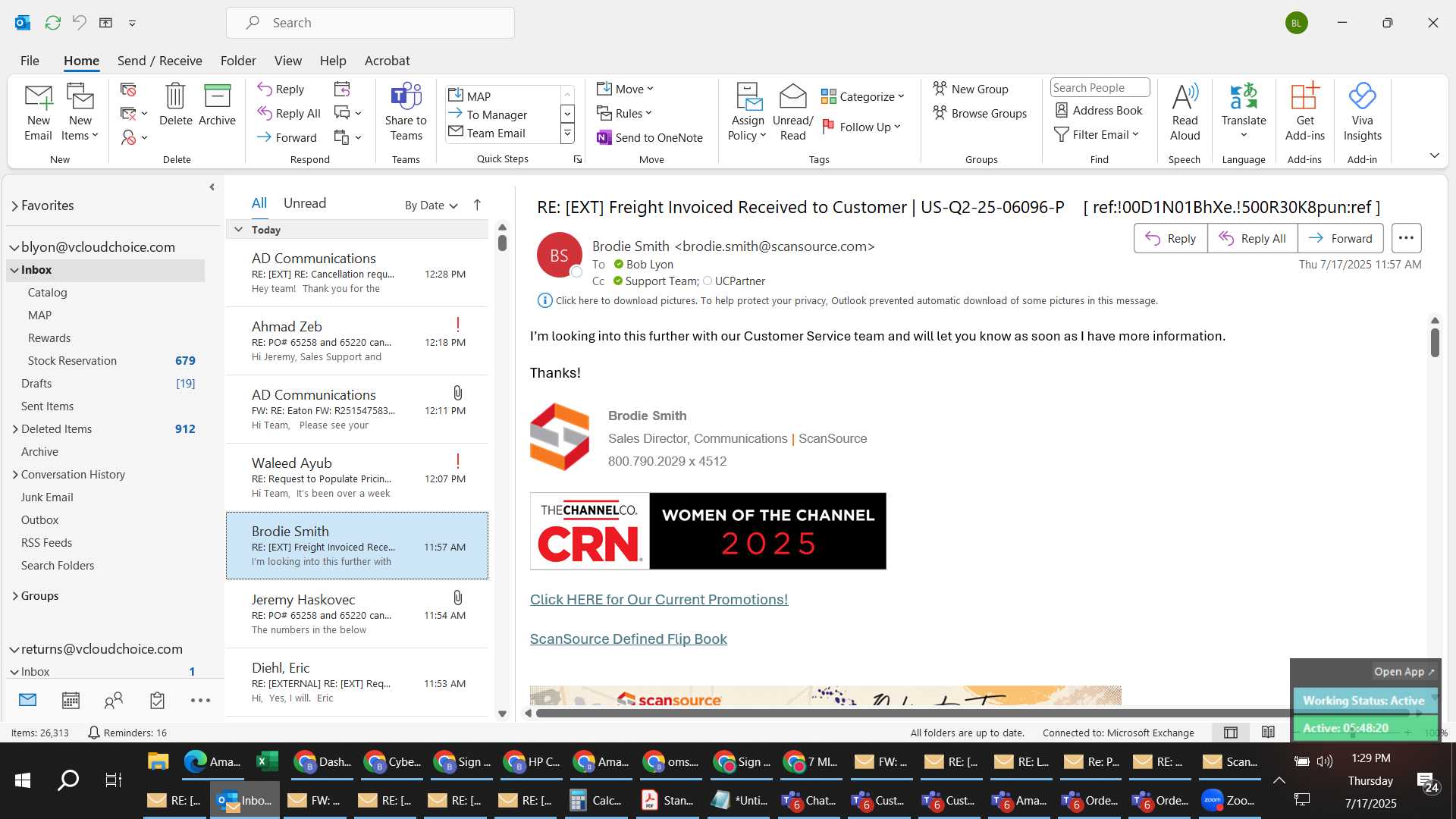Image resolution: width=1456 pixels, height=819 pixels.
Task: Click the Search box at top
Action: 370,23
